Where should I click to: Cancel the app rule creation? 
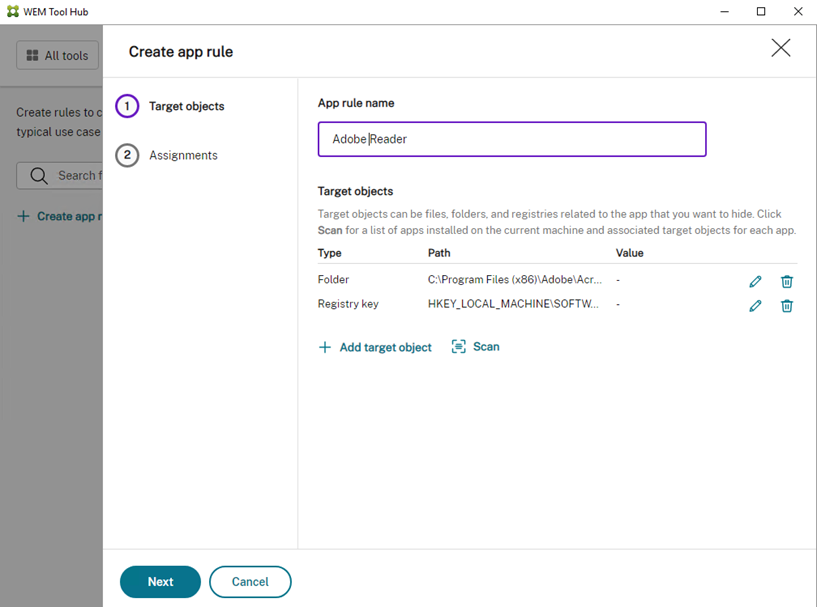click(x=250, y=582)
